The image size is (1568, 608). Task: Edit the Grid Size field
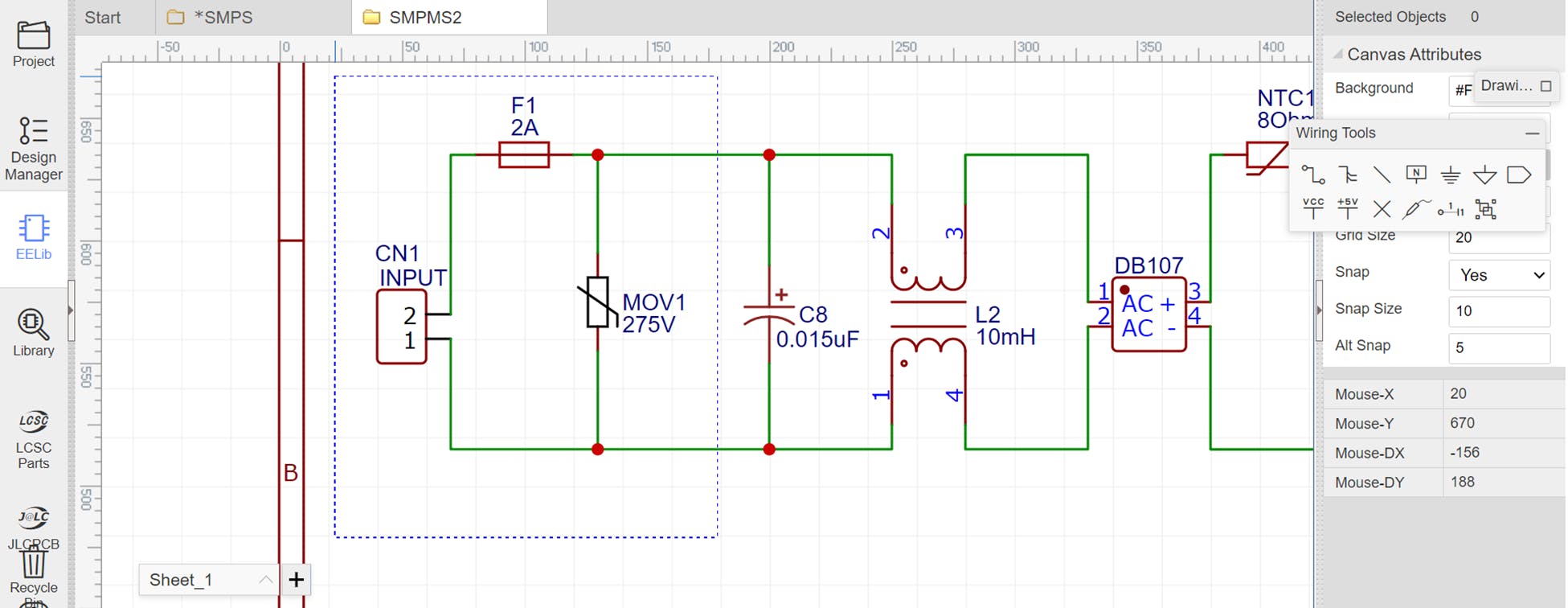click(1499, 238)
